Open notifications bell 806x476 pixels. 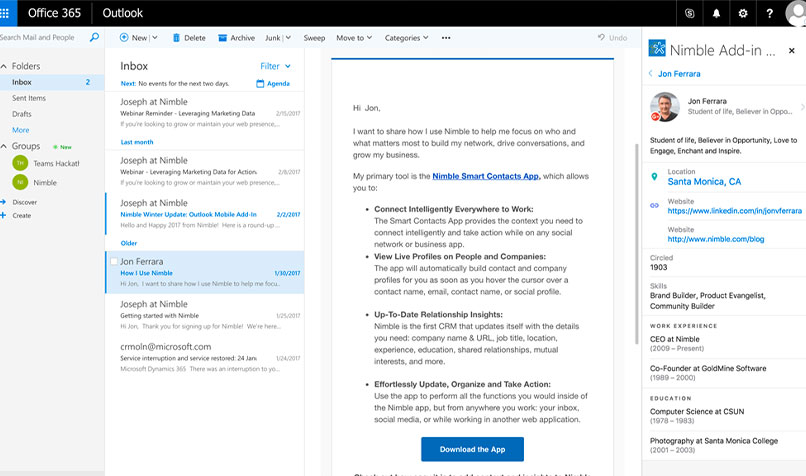pos(717,13)
